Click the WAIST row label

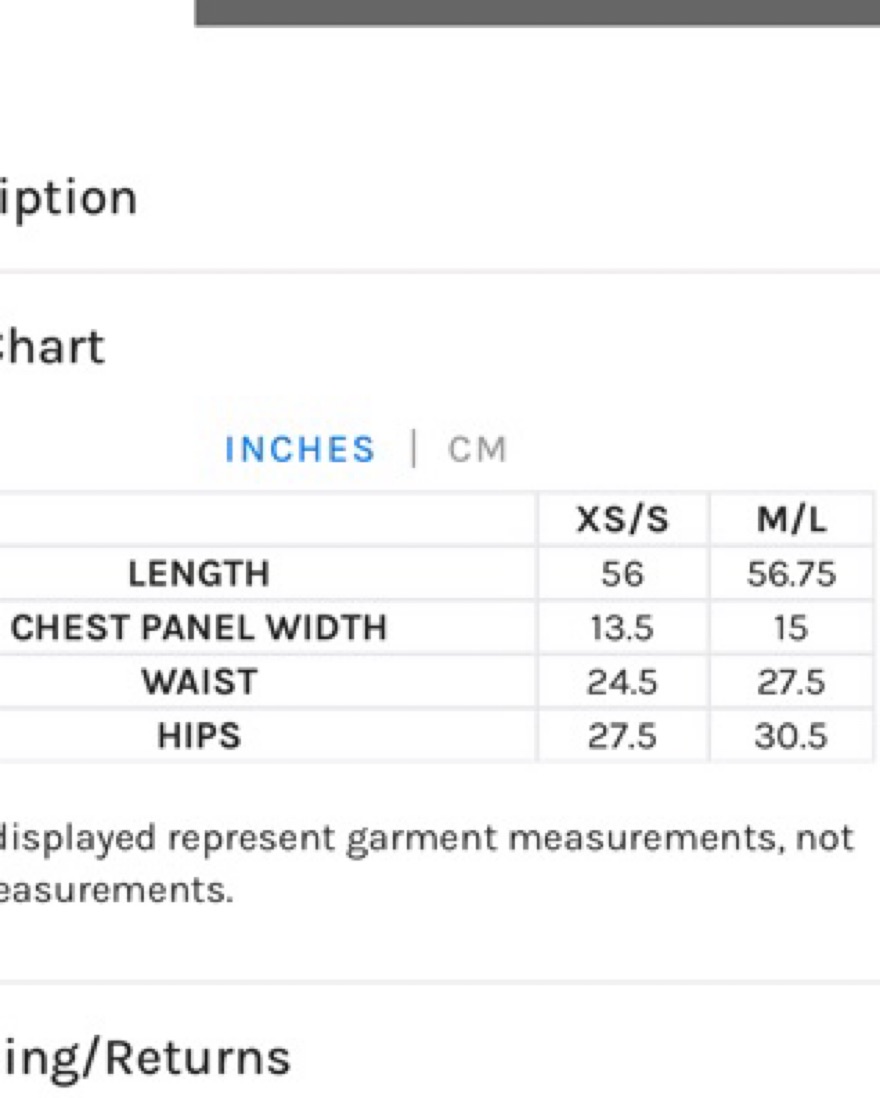[200, 682]
